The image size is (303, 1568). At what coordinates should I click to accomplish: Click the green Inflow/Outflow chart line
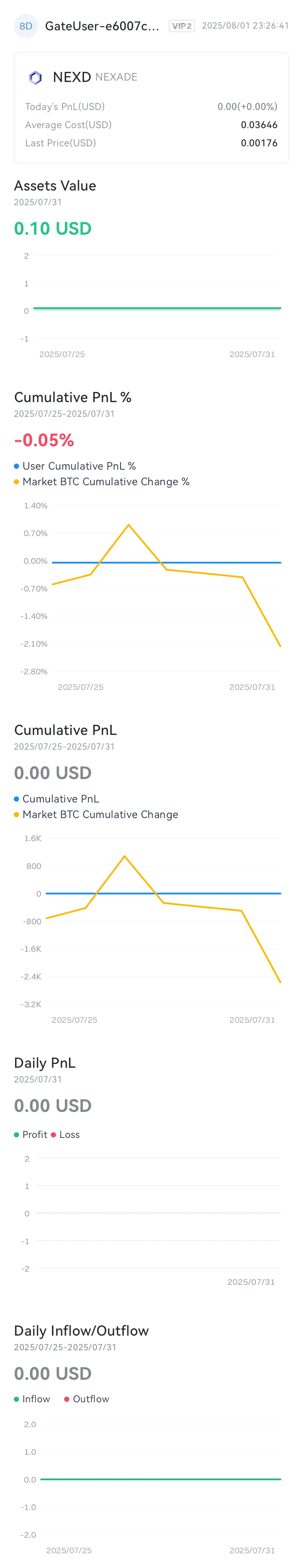(x=161, y=1479)
